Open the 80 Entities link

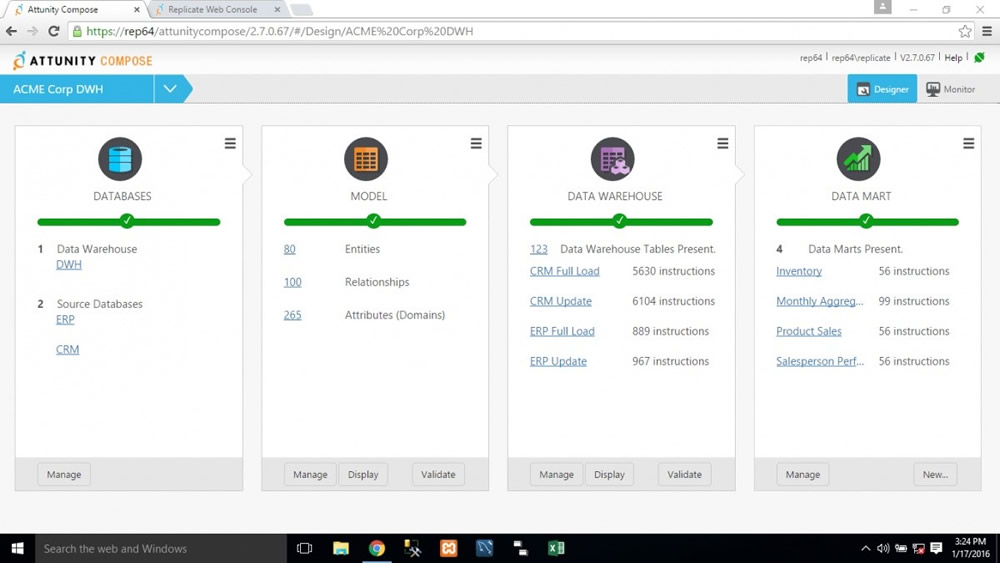tap(290, 249)
